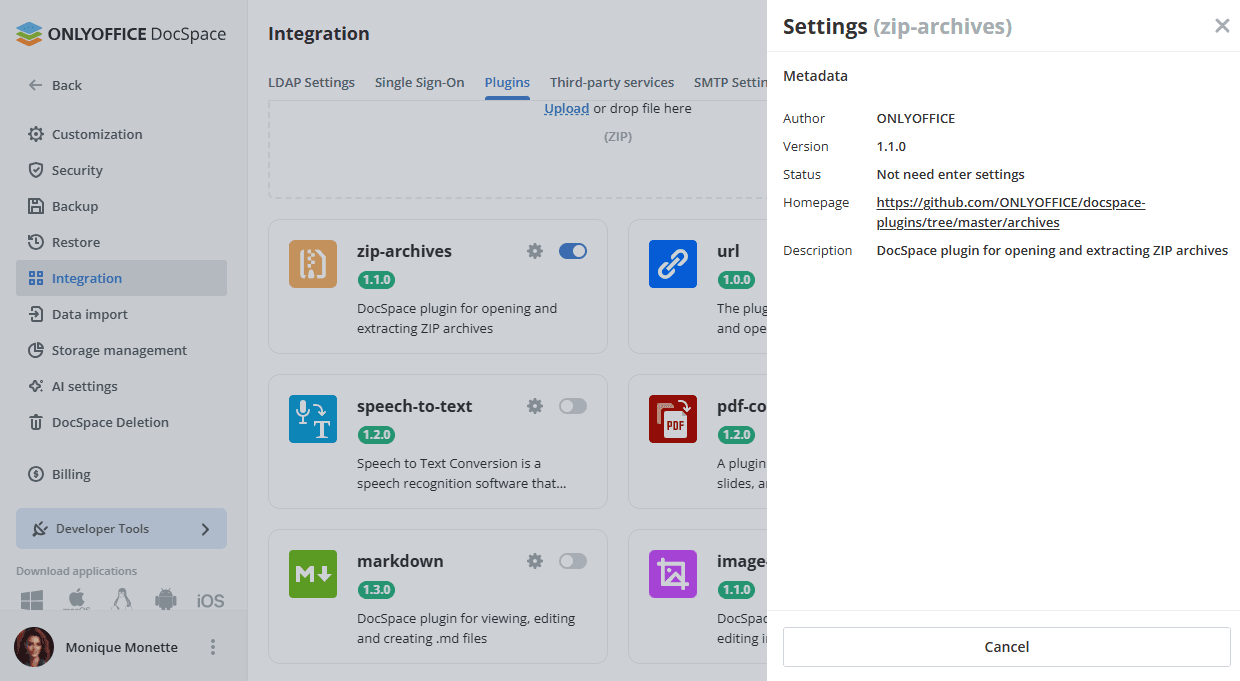This screenshot has width=1240, height=681.
Task: Open settings gear for markdown plugin
Action: click(535, 561)
